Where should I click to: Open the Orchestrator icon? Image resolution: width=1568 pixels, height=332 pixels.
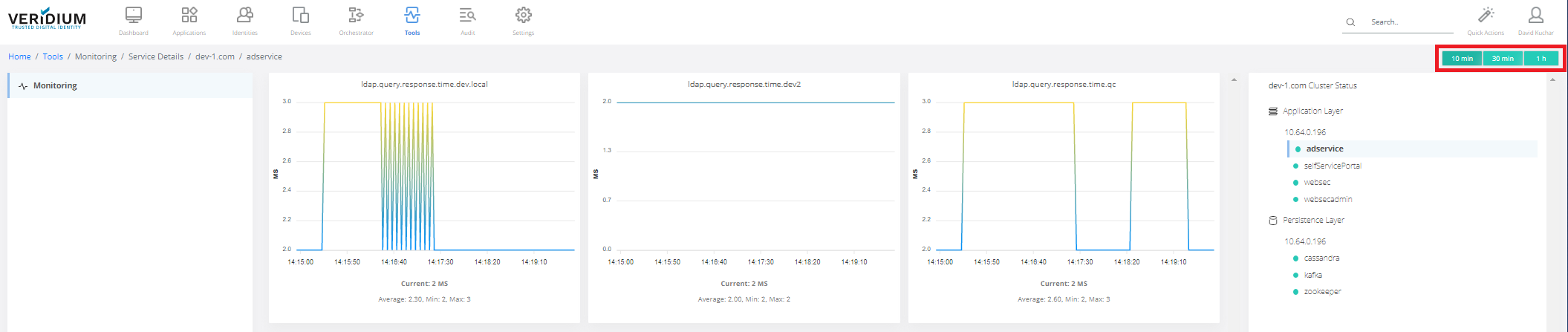357,16
